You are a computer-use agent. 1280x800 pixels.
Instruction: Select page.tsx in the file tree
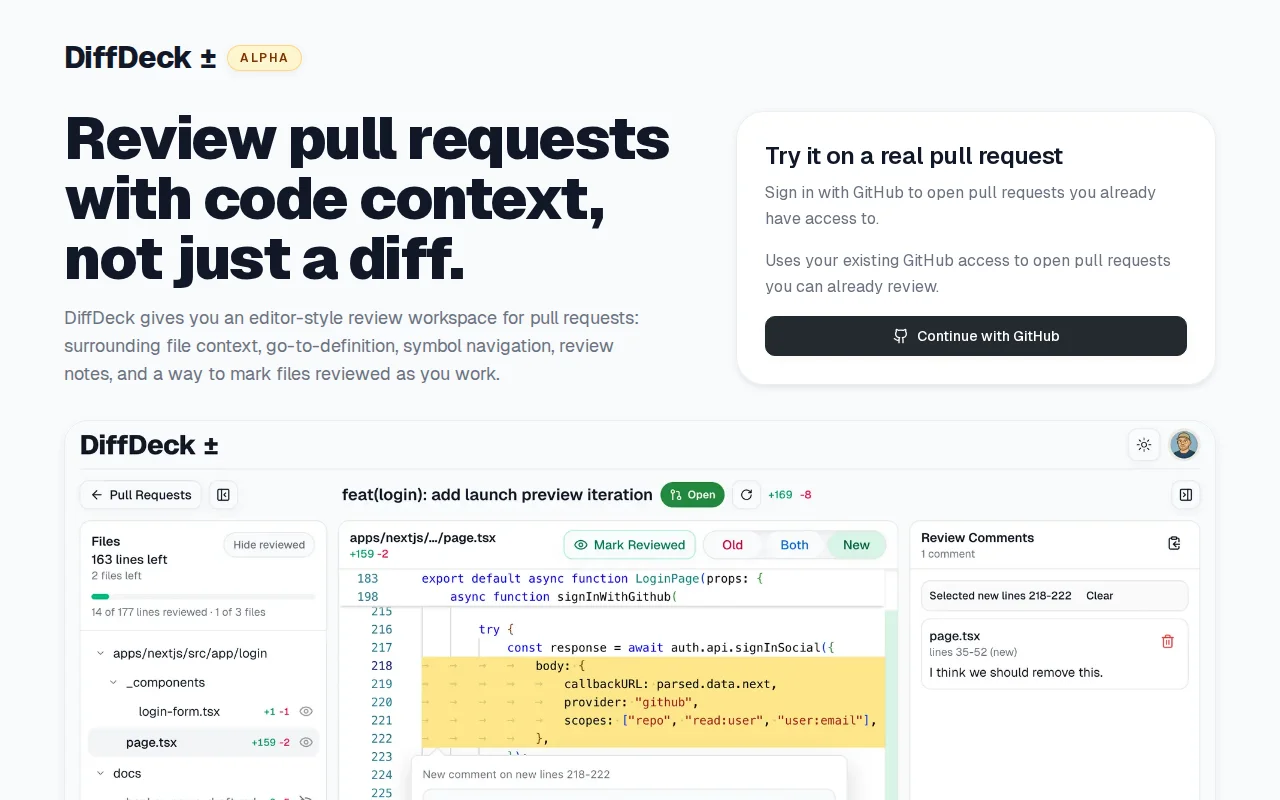click(x=151, y=743)
